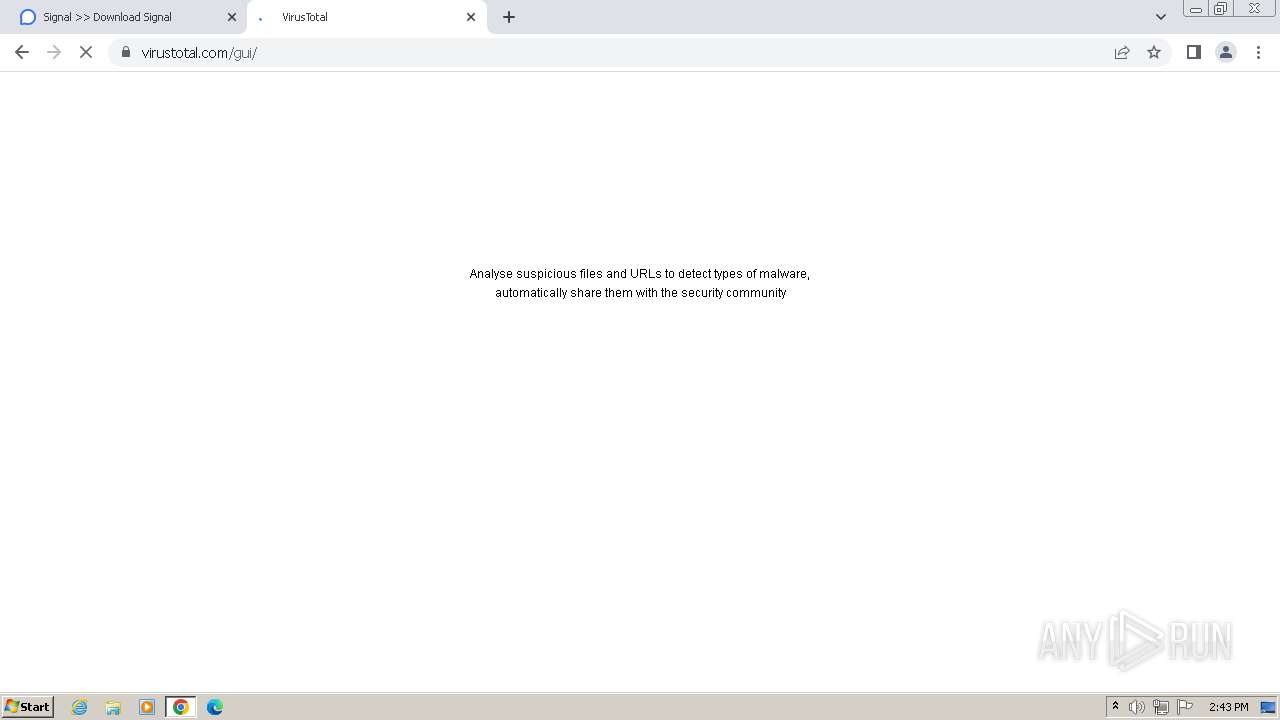This screenshot has width=1280, height=720.
Task: Minimize the Chrome window
Action: (1196, 9)
